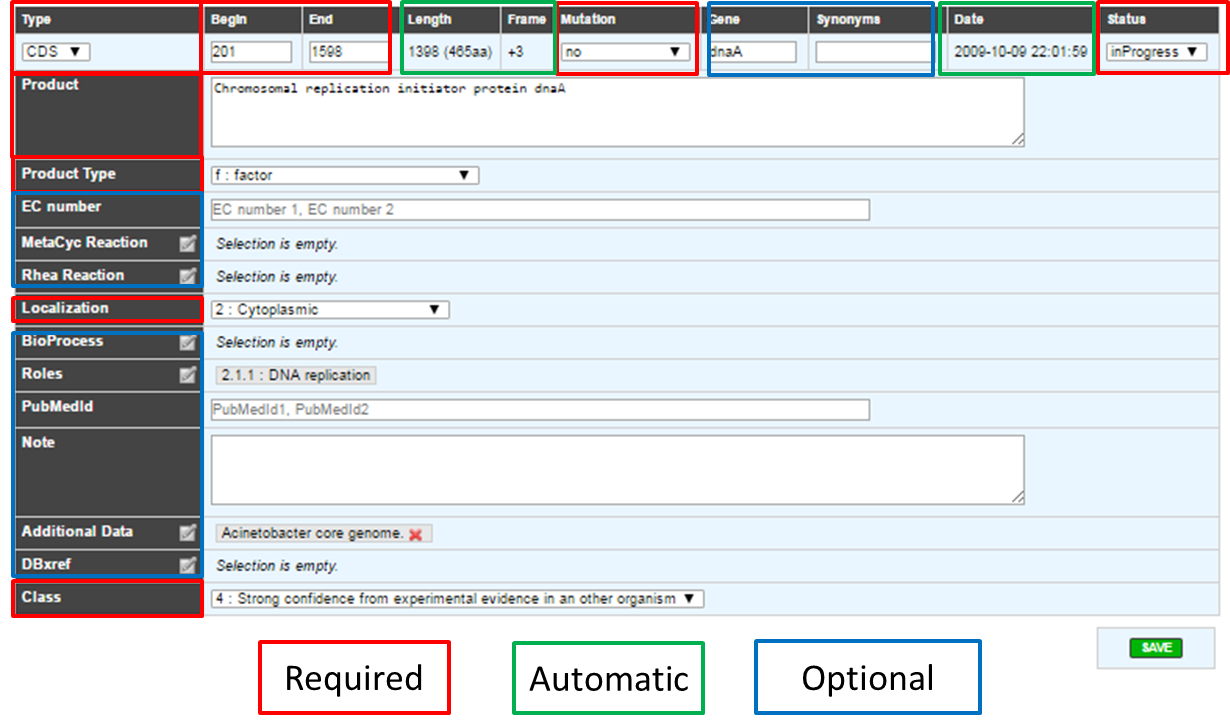Open the Mutation dropdown
The image size is (1230, 724).
click(x=624, y=52)
